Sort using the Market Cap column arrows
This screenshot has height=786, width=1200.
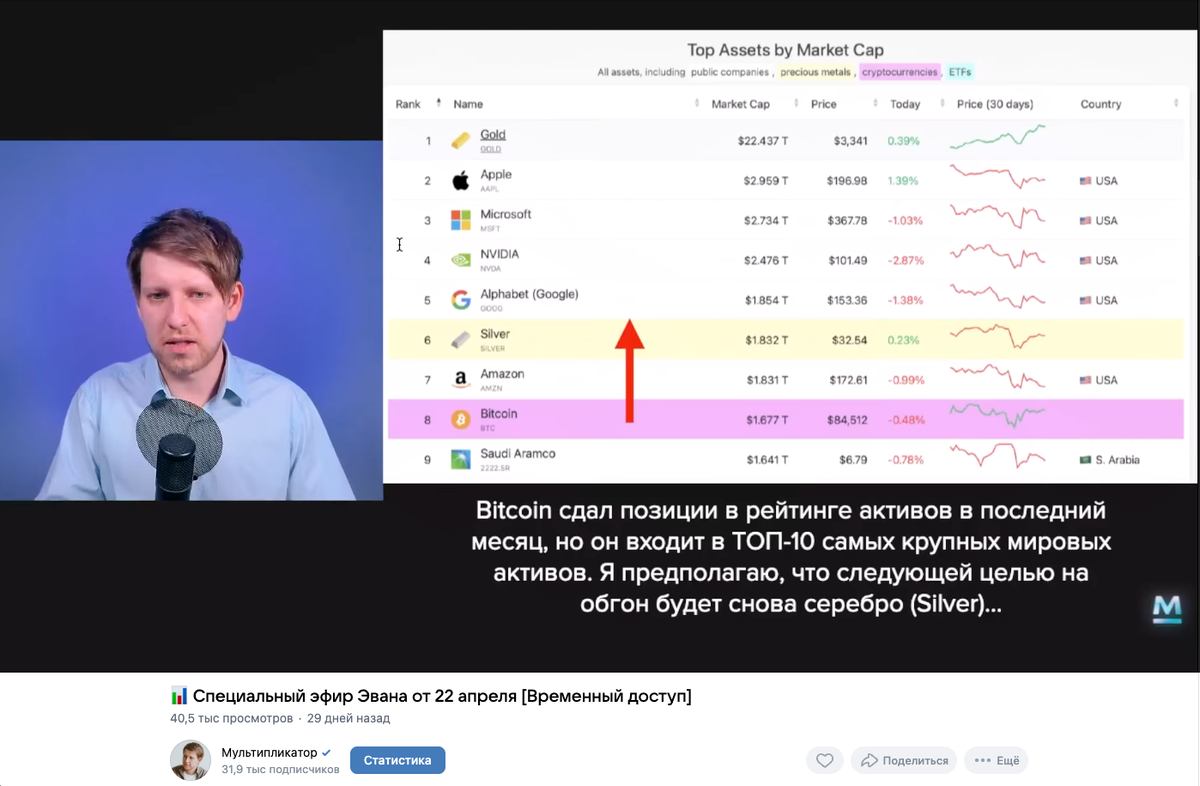pyautogui.click(x=797, y=104)
